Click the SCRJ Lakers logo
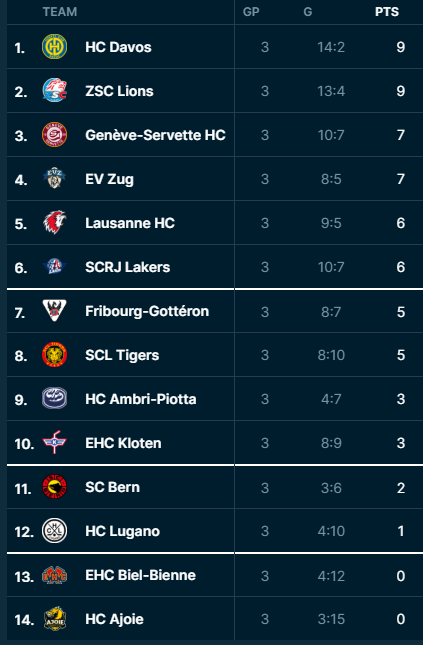The image size is (423, 645). (54, 267)
